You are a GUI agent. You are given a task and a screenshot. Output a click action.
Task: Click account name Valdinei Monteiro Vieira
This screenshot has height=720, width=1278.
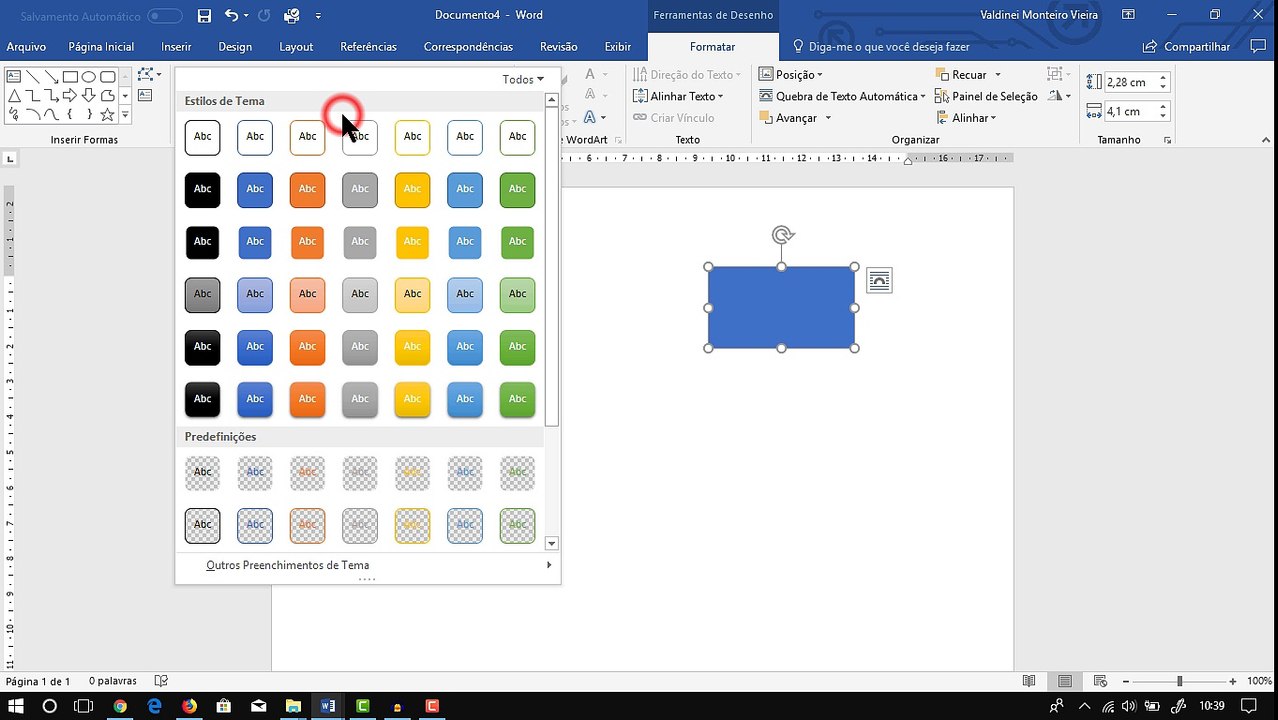(x=1039, y=15)
